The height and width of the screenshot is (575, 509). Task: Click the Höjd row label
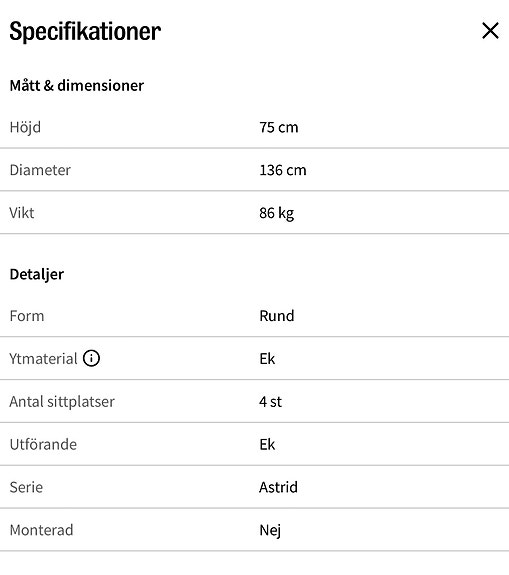point(25,128)
